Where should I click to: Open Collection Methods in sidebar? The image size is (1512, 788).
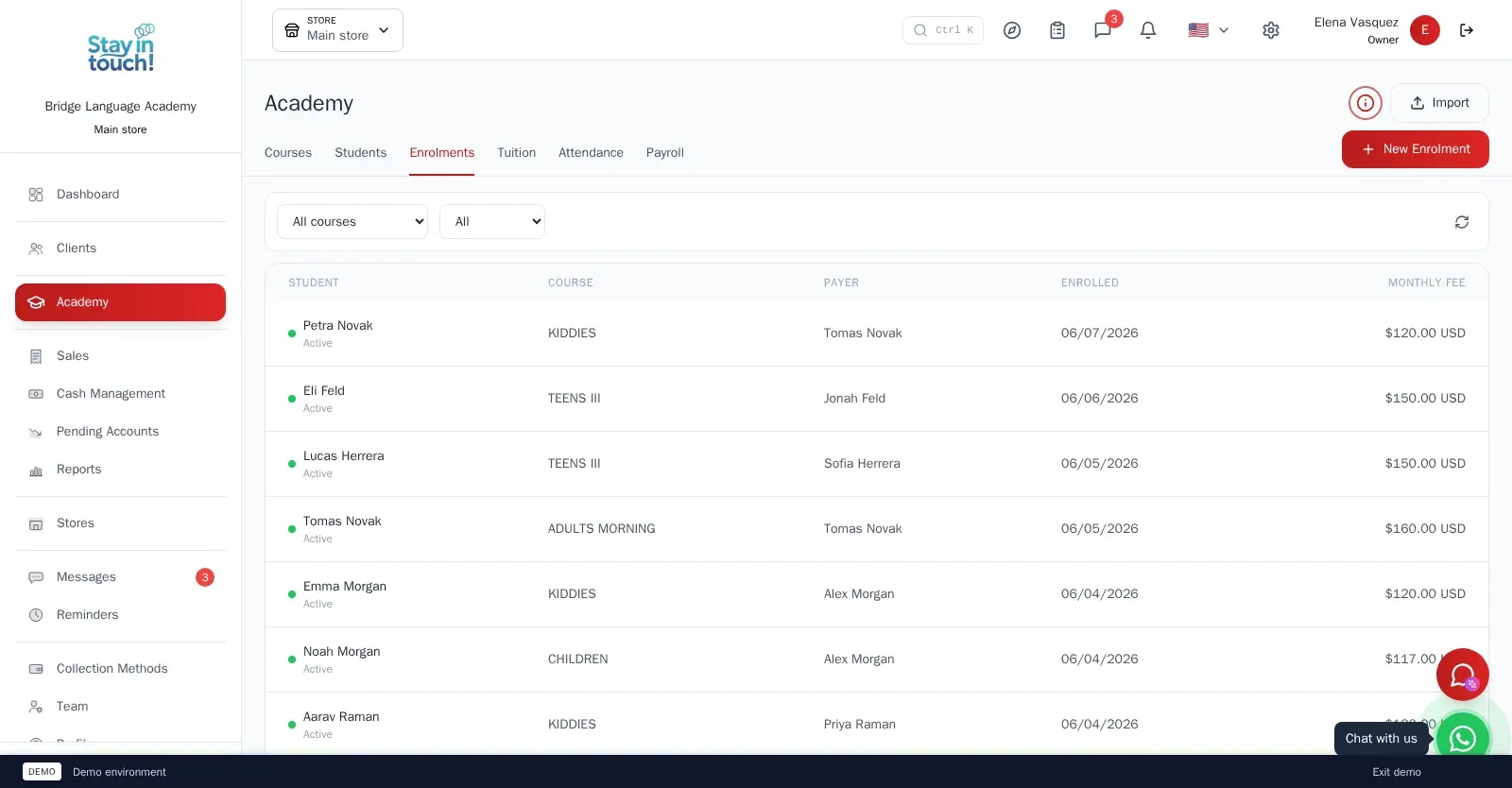pyautogui.click(x=121, y=669)
